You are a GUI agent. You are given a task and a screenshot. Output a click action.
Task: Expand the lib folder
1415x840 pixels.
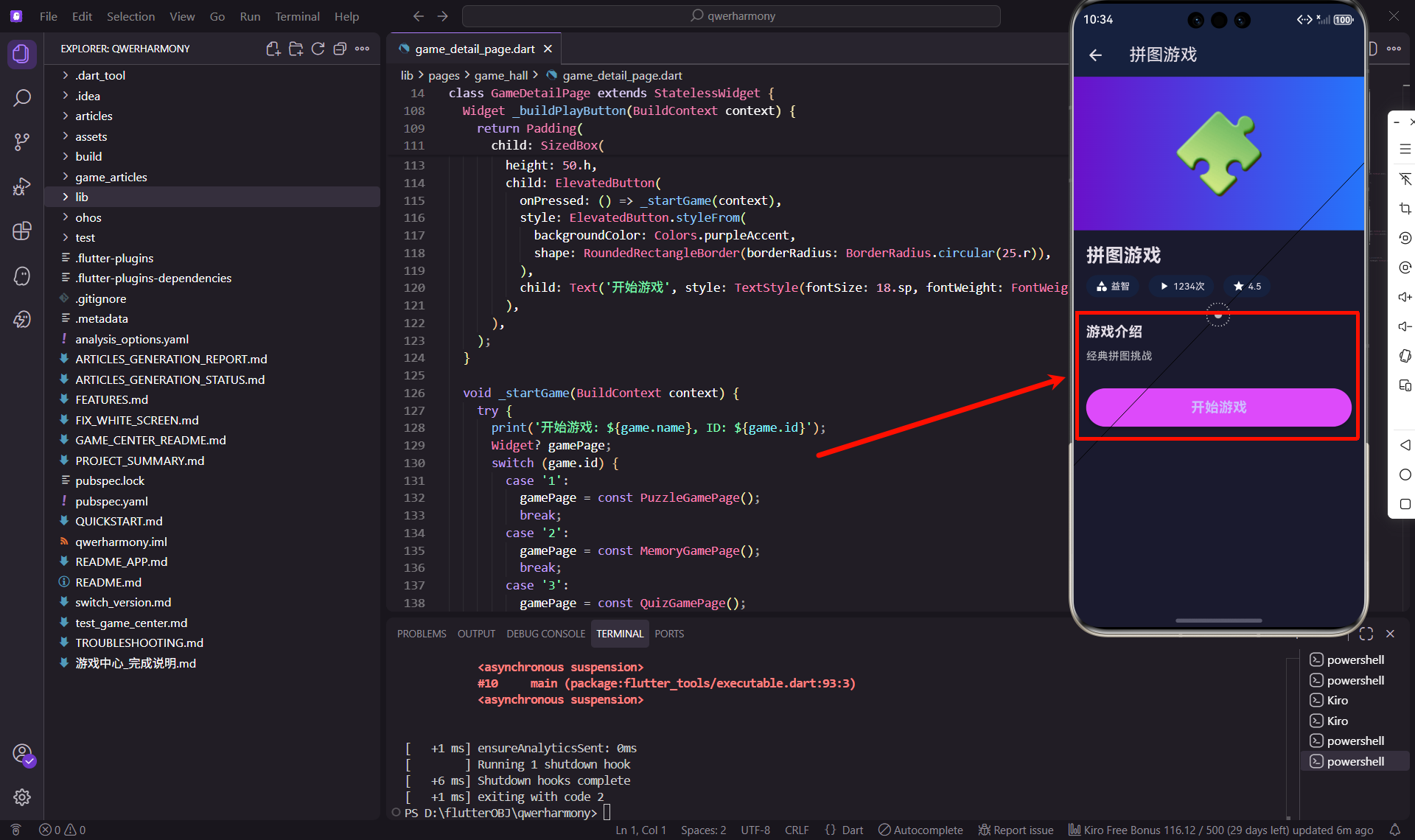[81, 197]
